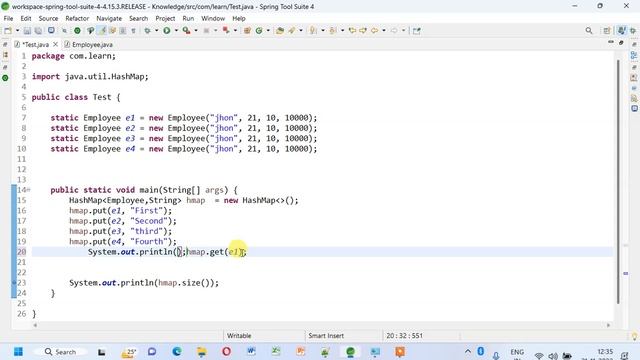This screenshot has height=360, width=640.
Task: Click Writable status bar entry
Action: point(239,336)
